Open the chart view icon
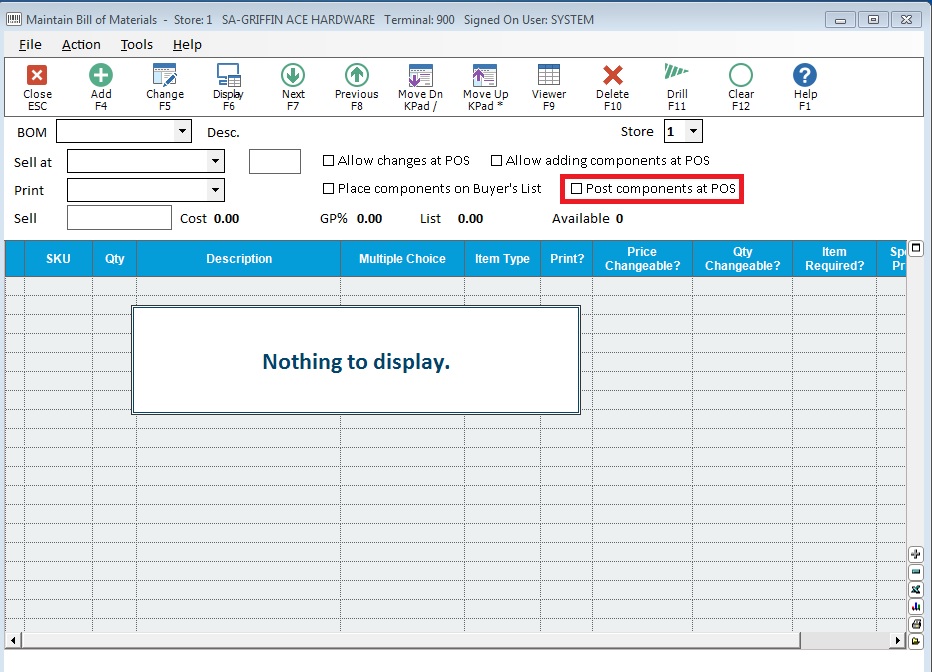932x672 pixels. [916, 607]
